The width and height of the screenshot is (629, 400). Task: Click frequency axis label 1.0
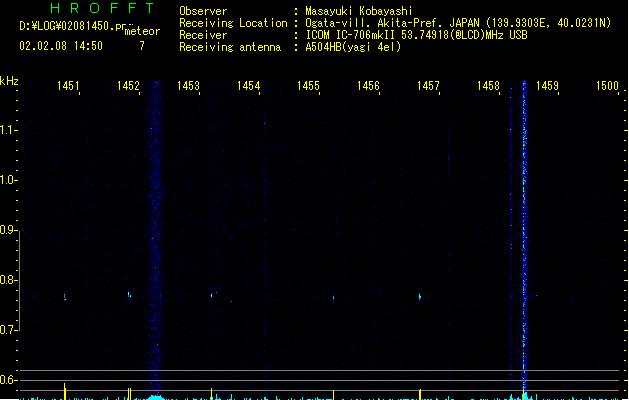pos(8,180)
